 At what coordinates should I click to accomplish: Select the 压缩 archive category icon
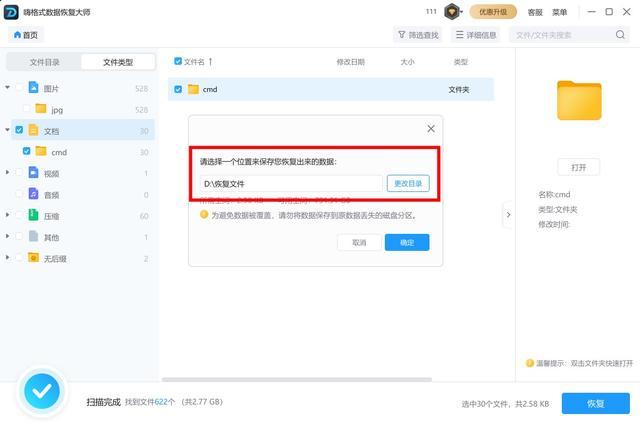click(33, 215)
